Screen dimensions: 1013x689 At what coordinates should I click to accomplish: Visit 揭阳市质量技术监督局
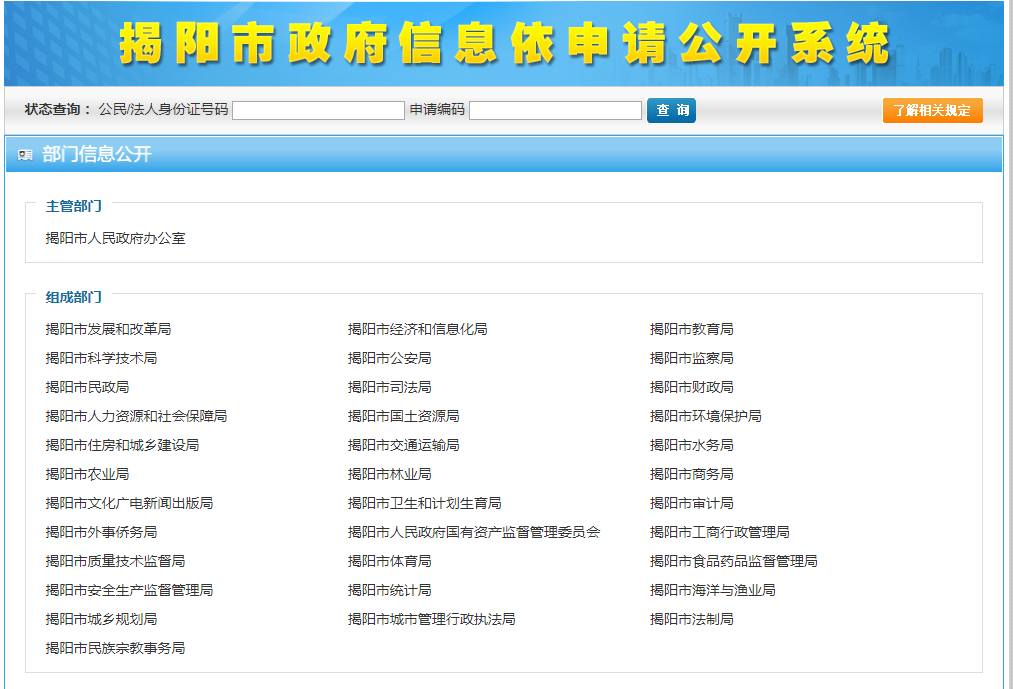116,562
